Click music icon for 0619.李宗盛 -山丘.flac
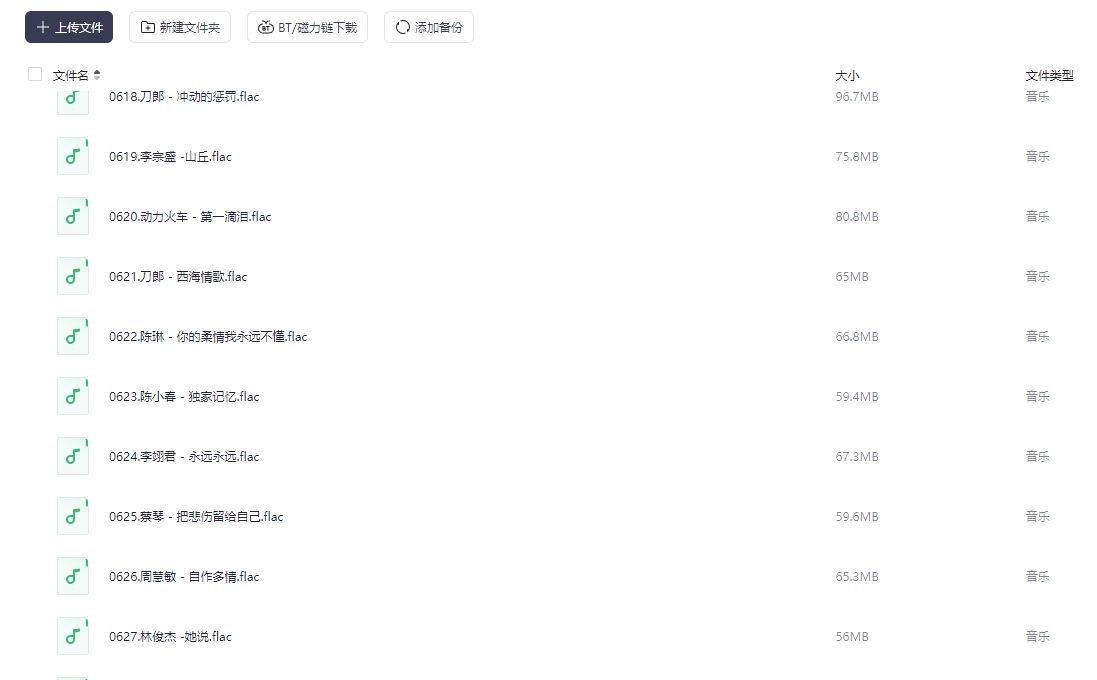Screen dimensions: 1097x680 click(x=73, y=156)
